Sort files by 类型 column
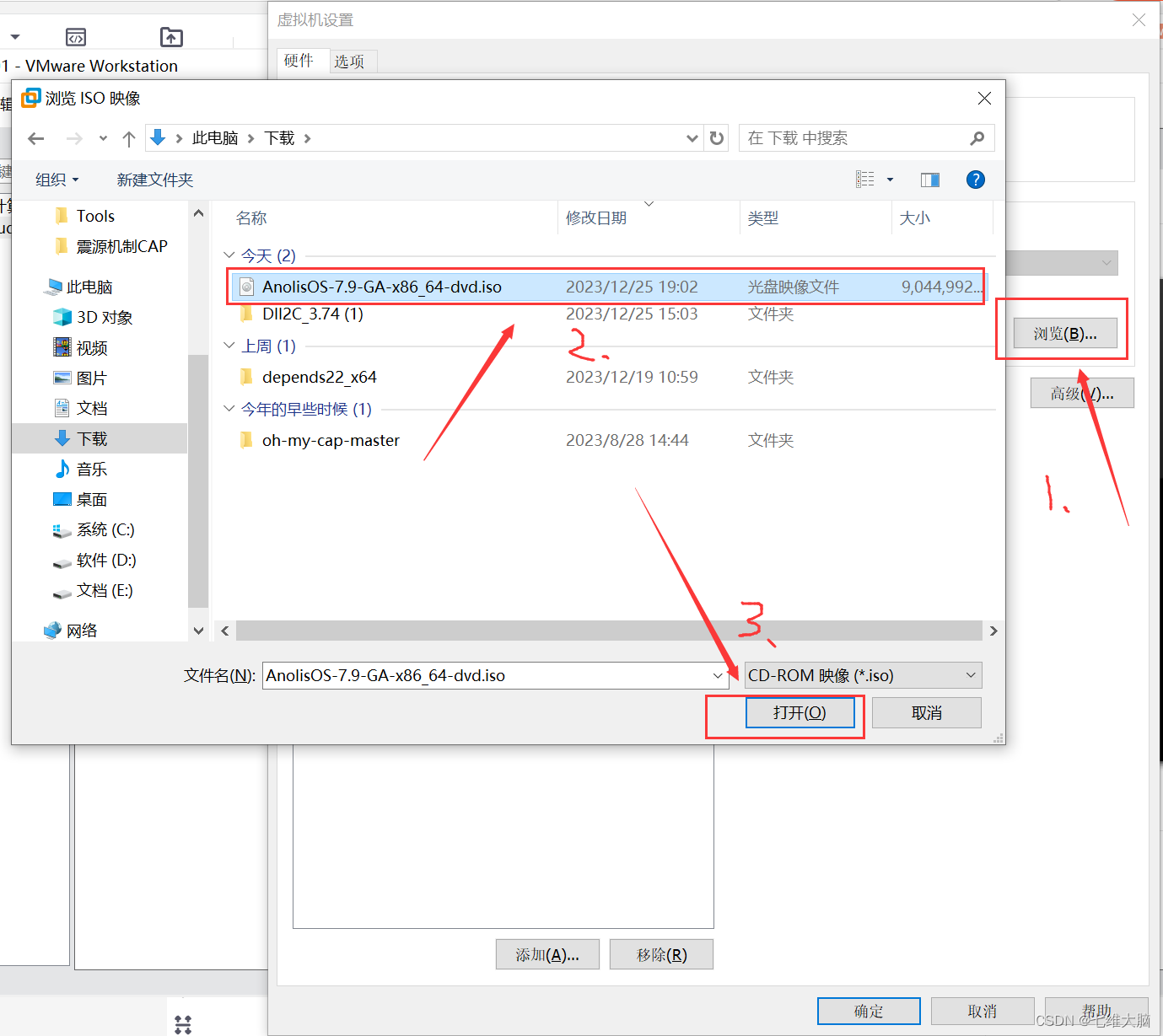 [x=763, y=218]
